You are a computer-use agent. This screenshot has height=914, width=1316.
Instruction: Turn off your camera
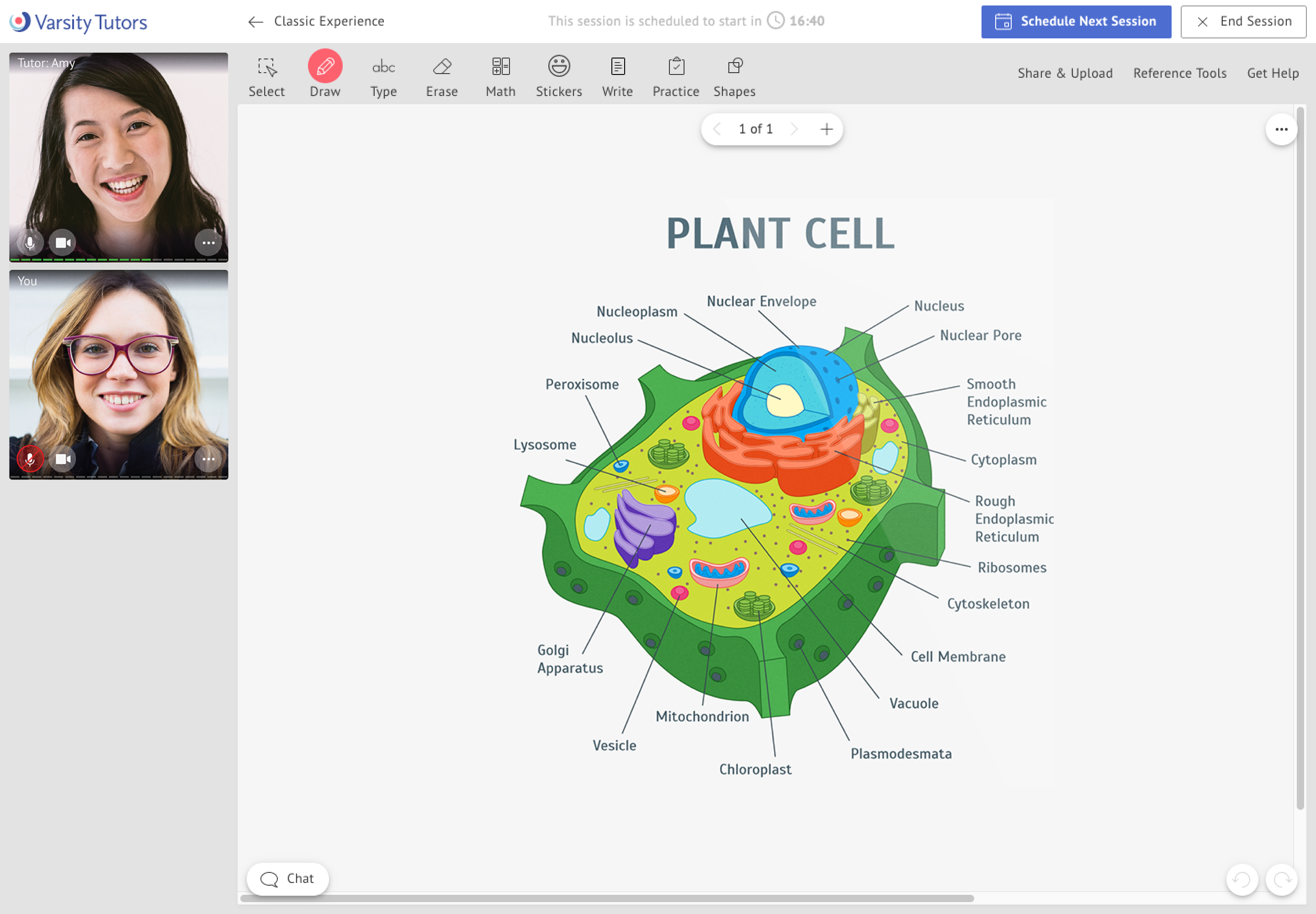(x=63, y=459)
